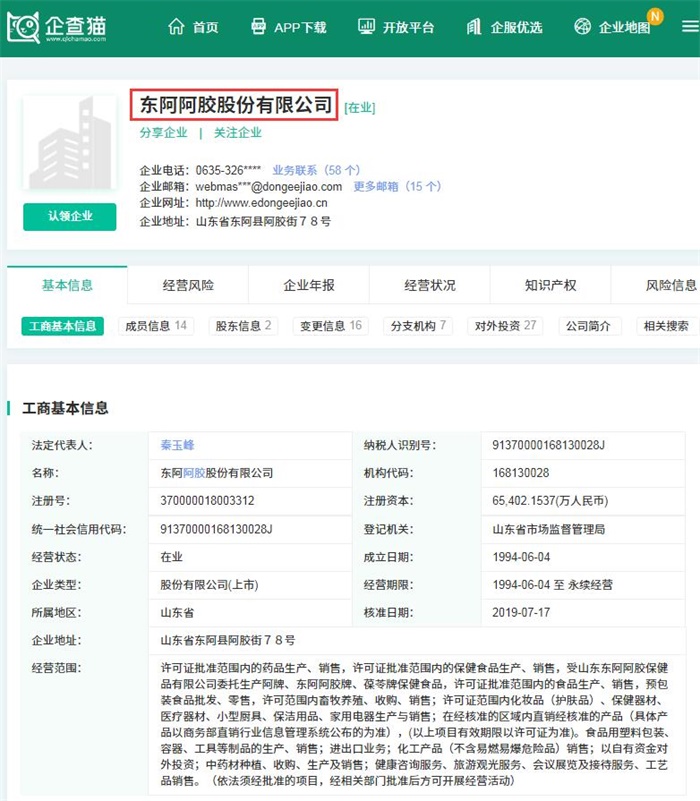The height and width of the screenshot is (801, 700).
Task: Switch to the 知识产权 tab
Action: click(550, 285)
